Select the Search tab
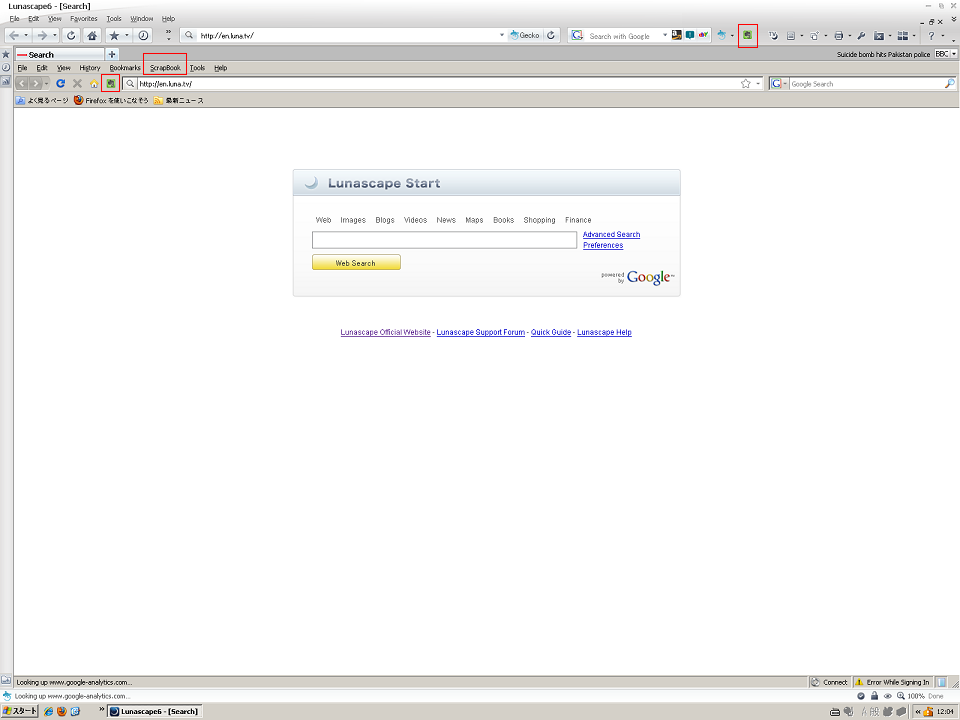 61,54
